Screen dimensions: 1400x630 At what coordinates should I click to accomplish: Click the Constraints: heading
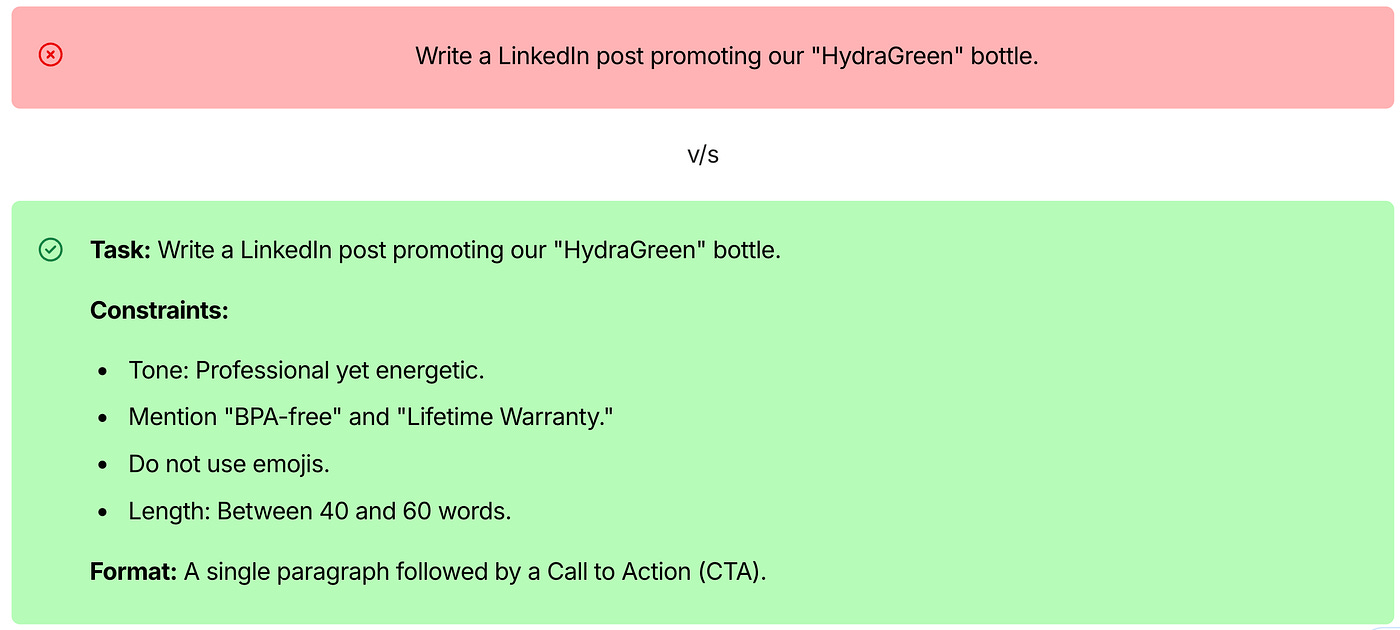pyautogui.click(x=160, y=310)
